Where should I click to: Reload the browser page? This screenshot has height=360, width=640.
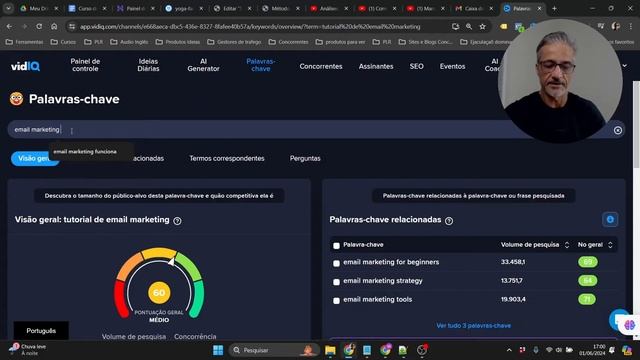coord(39,26)
